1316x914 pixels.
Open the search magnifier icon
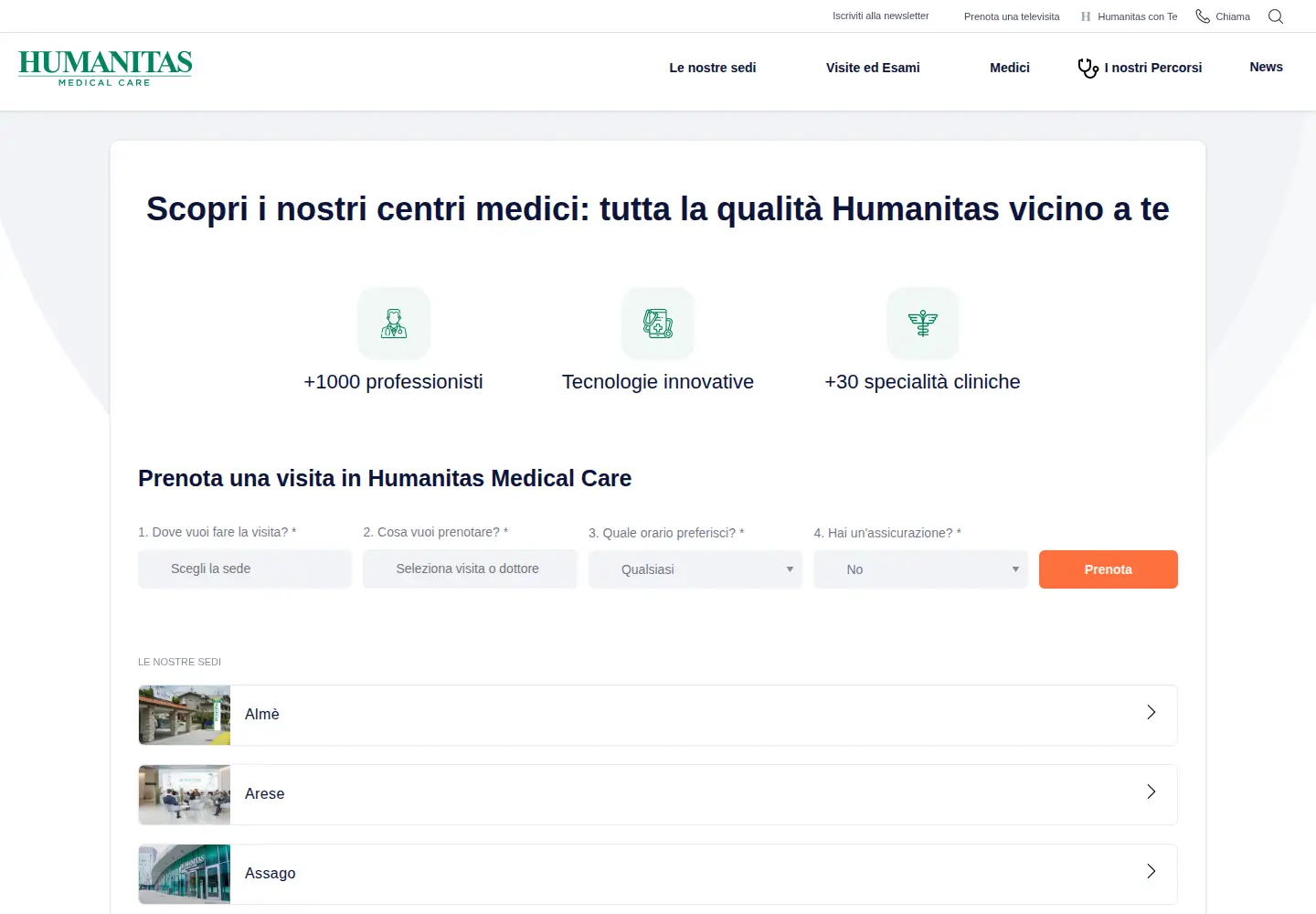(1276, 16)
